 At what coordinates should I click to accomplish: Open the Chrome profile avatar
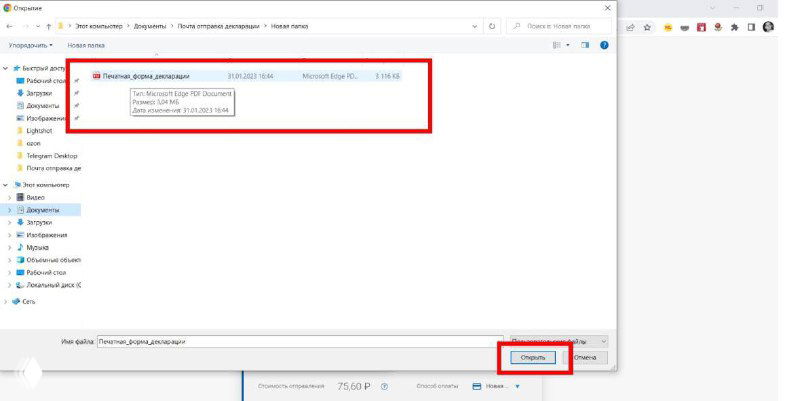(x=768, y=27)
